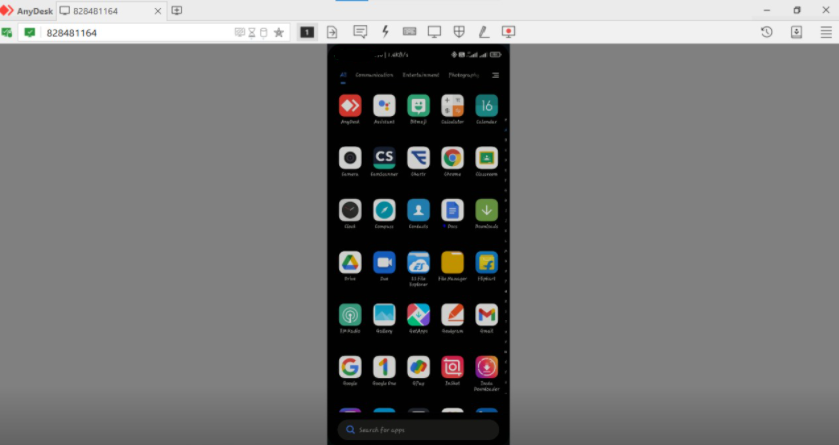Open the Calendar app showing 16
Viewport: 839px width, 445px height.
tap(486, 105)
